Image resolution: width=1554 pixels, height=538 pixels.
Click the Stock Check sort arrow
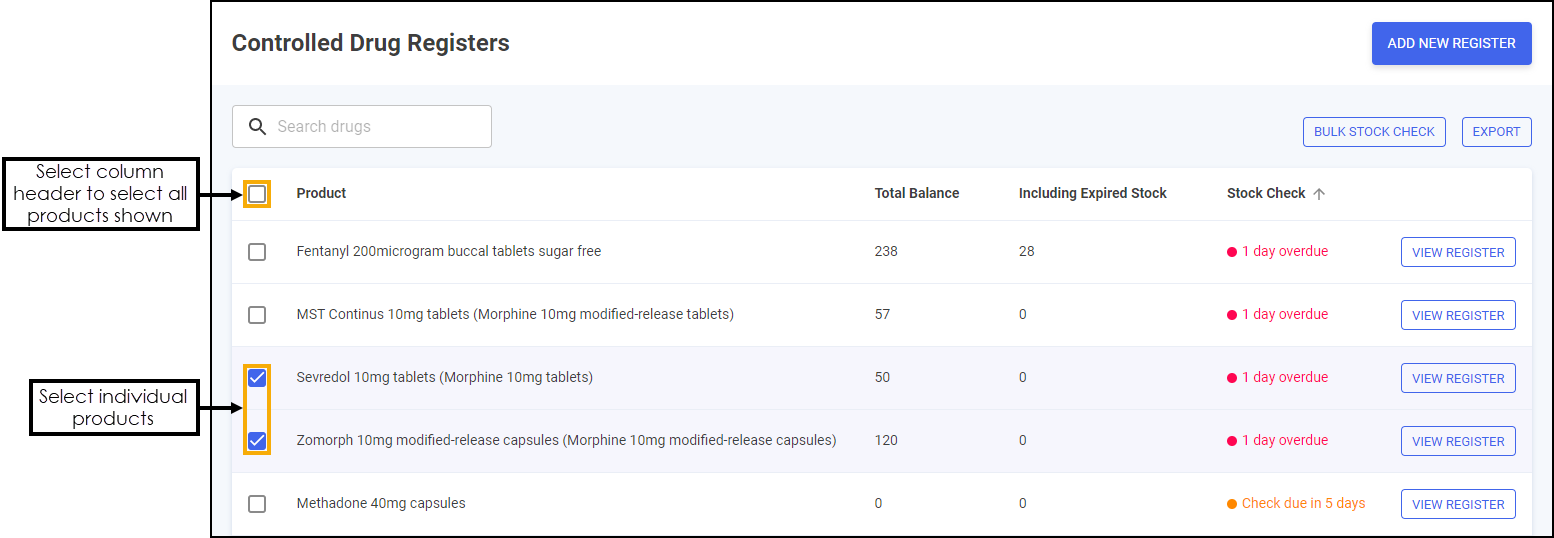[1319, 194]
